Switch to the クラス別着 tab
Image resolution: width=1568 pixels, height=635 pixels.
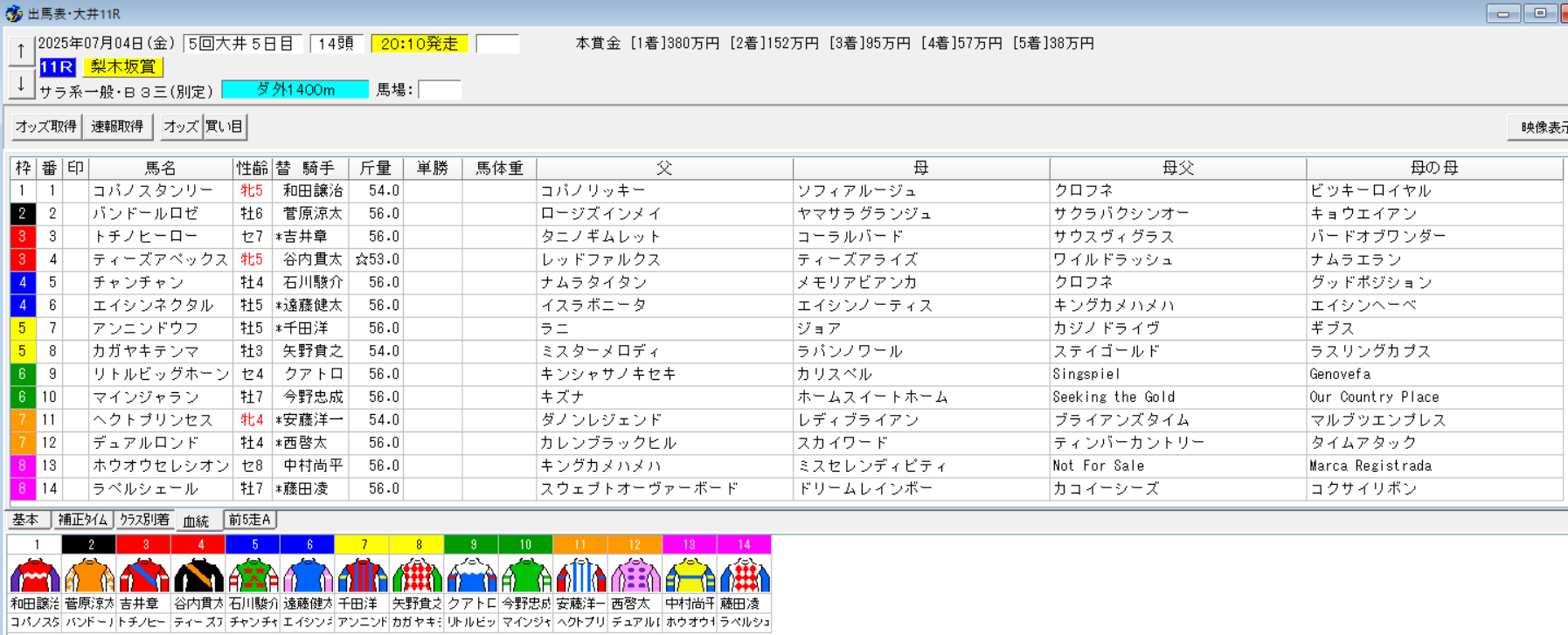pyautogui.click(x=144, y=520)
